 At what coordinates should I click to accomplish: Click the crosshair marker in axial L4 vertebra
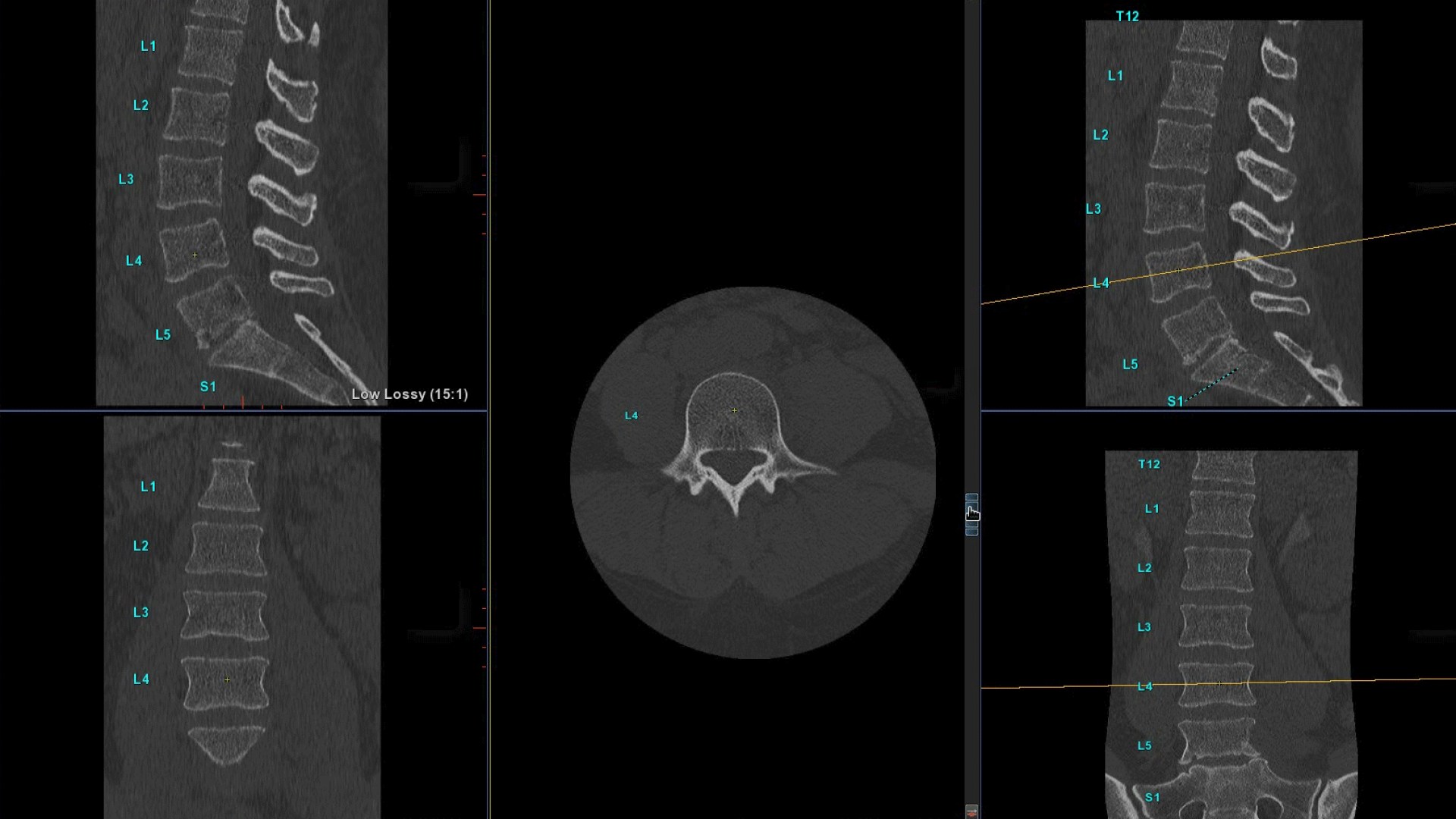734,410
